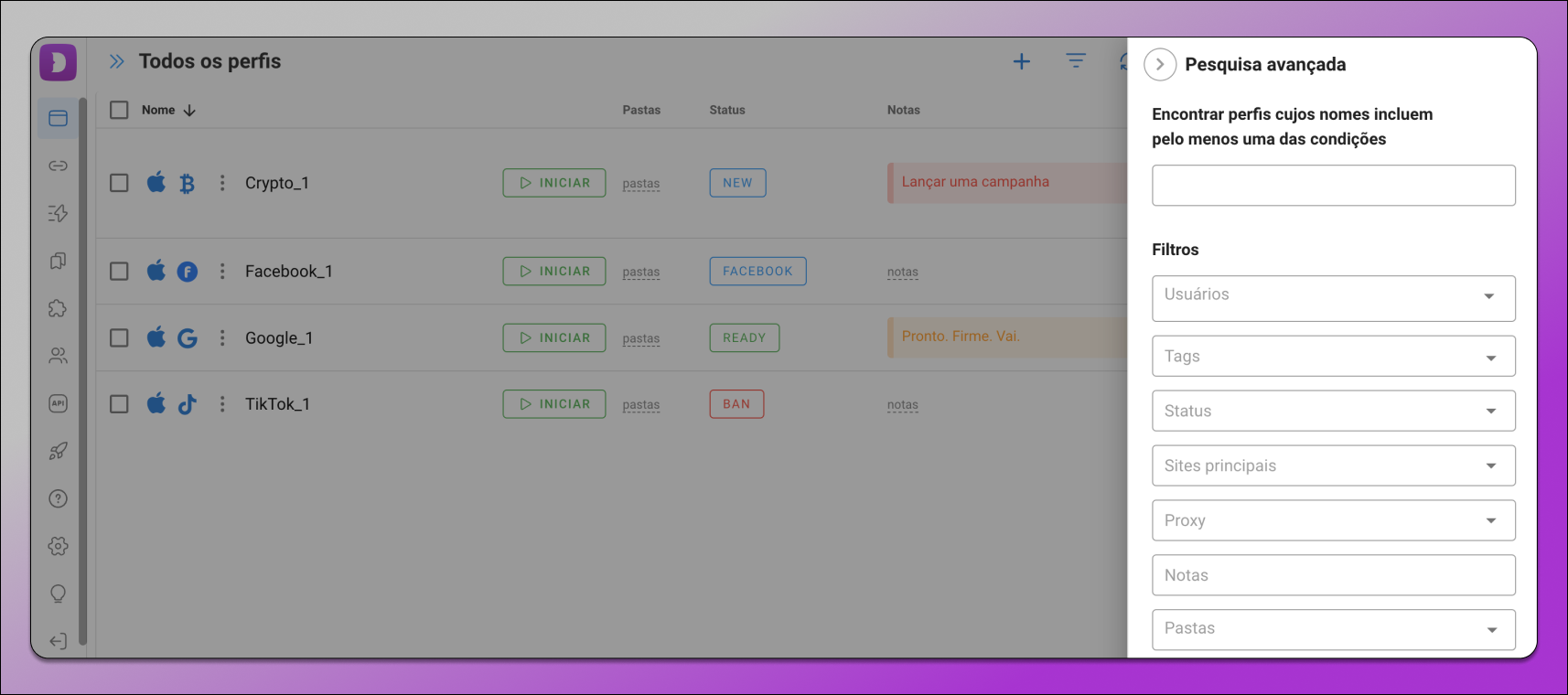Sort by name using the arrow icon

click(x=189, y=111)
